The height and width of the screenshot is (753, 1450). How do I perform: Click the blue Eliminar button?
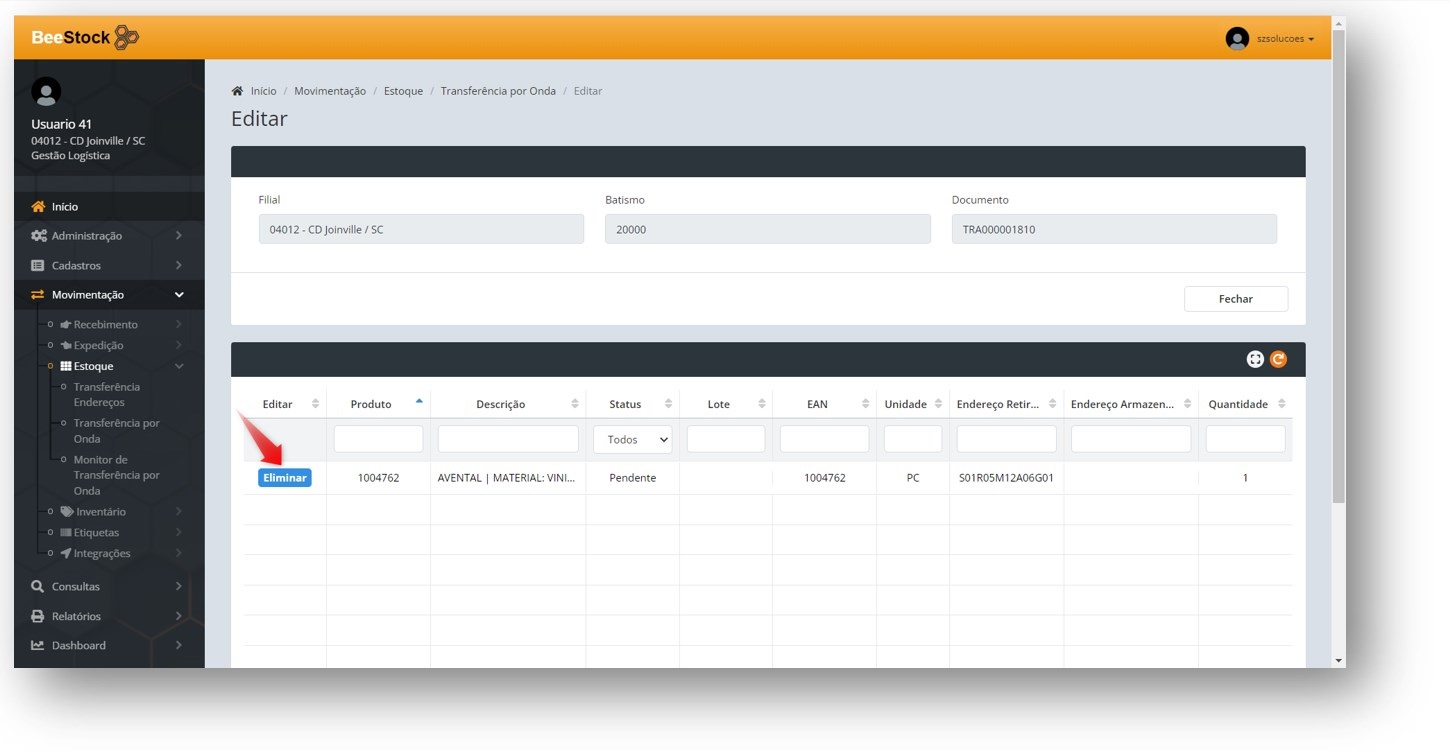(x=285, y=478)
